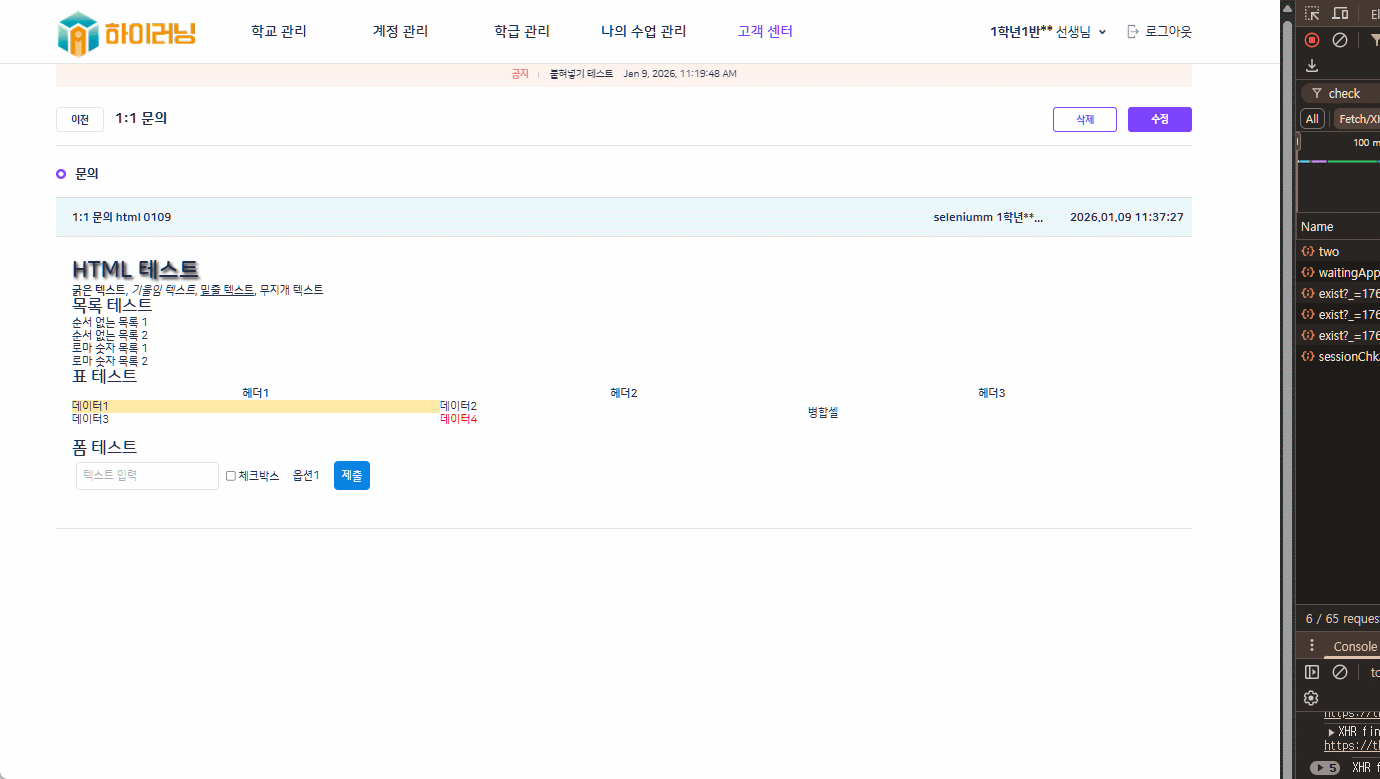The width and height of the screenshot is (1380, 779).
Task: Toggle the device toolbar icon
Action: pos(1340,13)
